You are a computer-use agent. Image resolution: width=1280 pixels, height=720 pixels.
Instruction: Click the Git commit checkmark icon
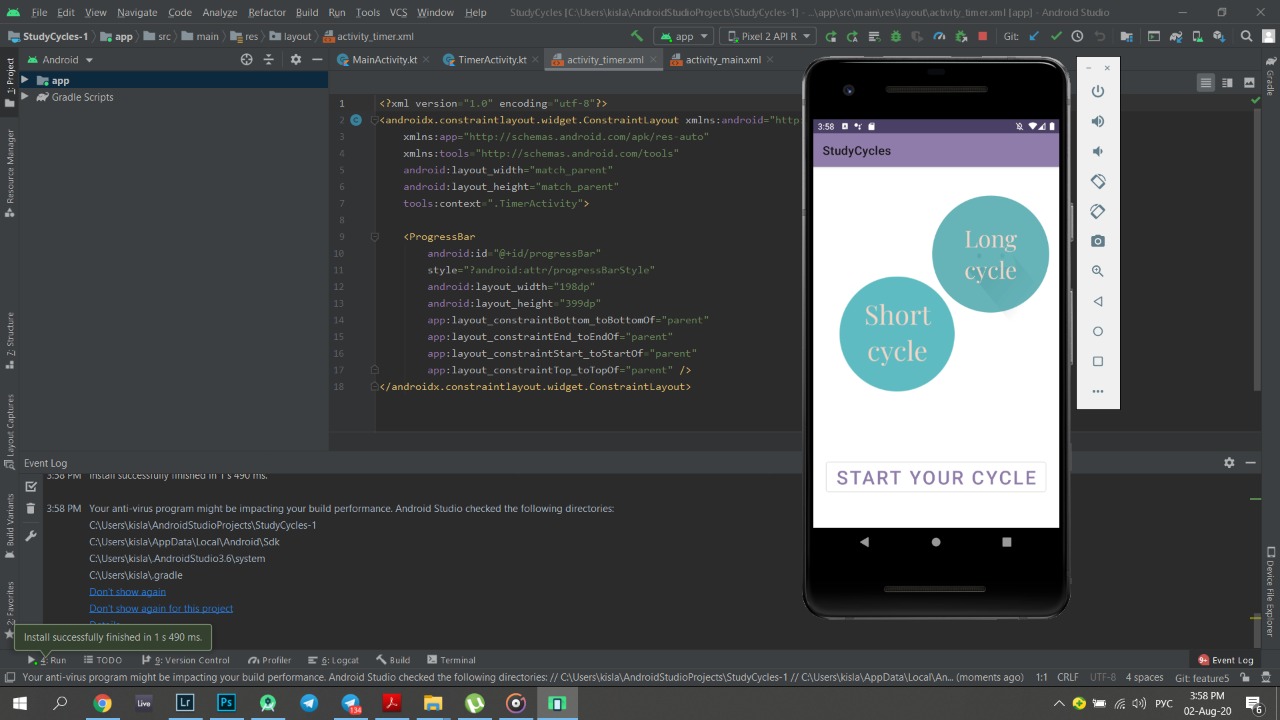(x=1055, y=36)
